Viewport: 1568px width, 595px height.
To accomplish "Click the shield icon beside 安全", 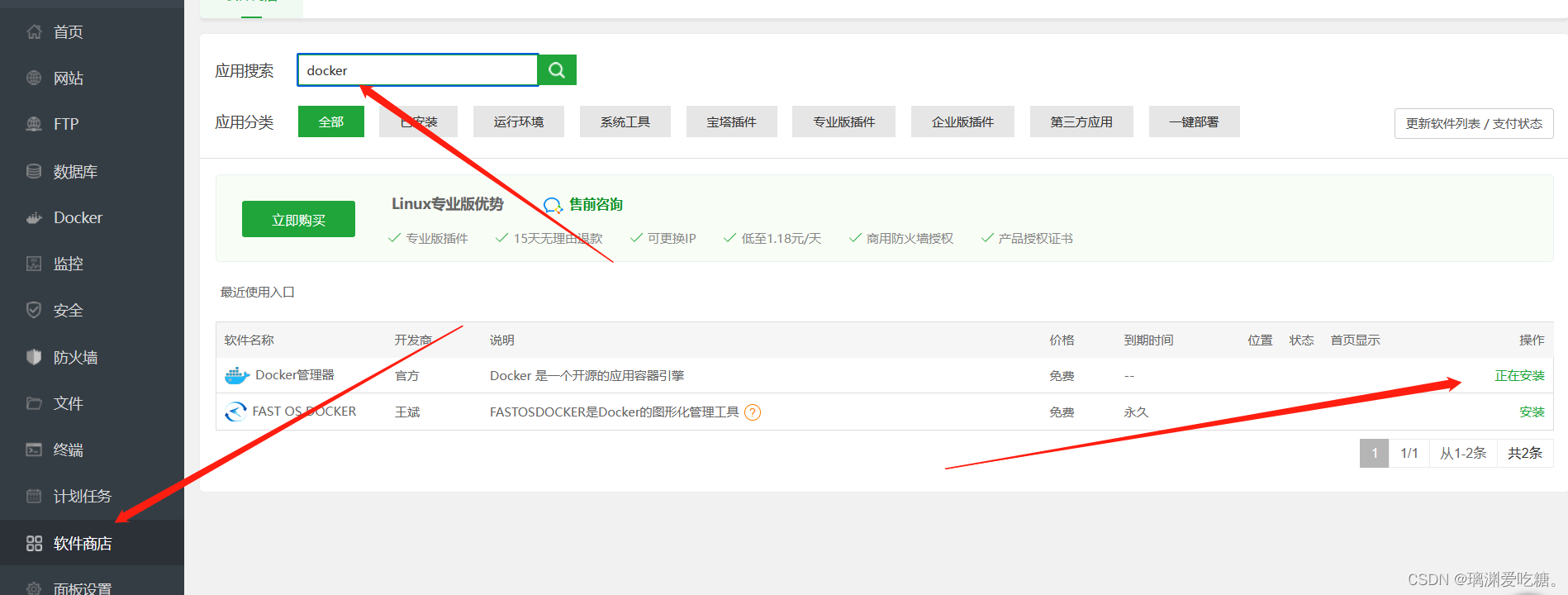I will click(x=34, y=310).
